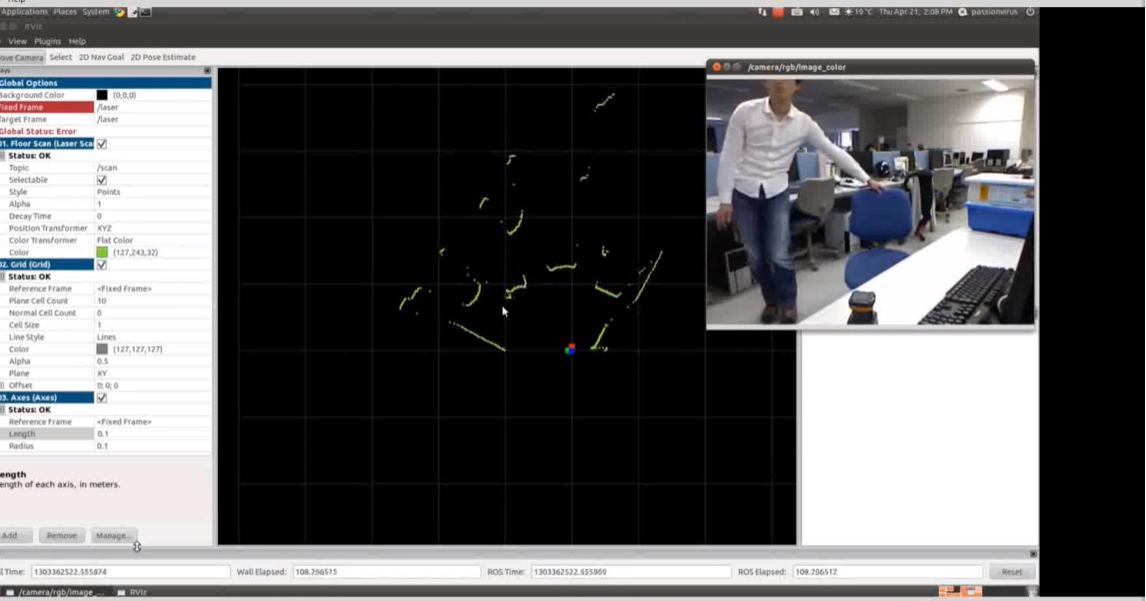
Task: Open the chat status icon beside passionvirus
Action: [x=963, y=12]
